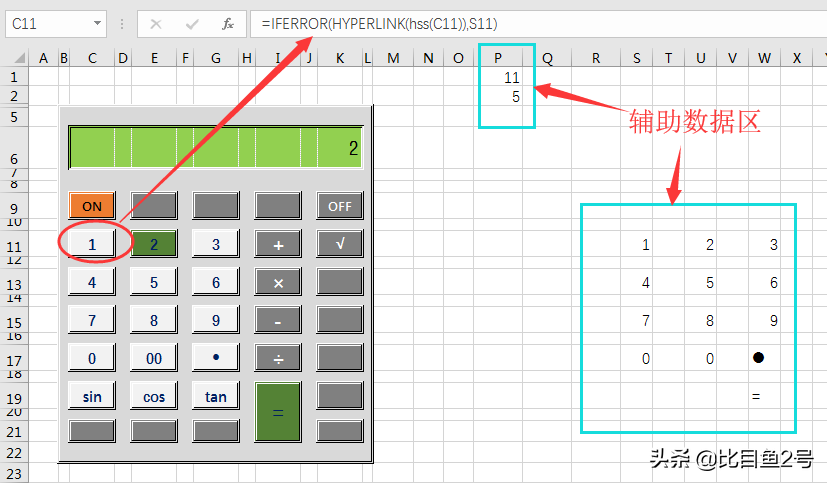This screenshot has height=483, width=827.
Task: Select helper-area cell with value 1
Action: [637, 244]
